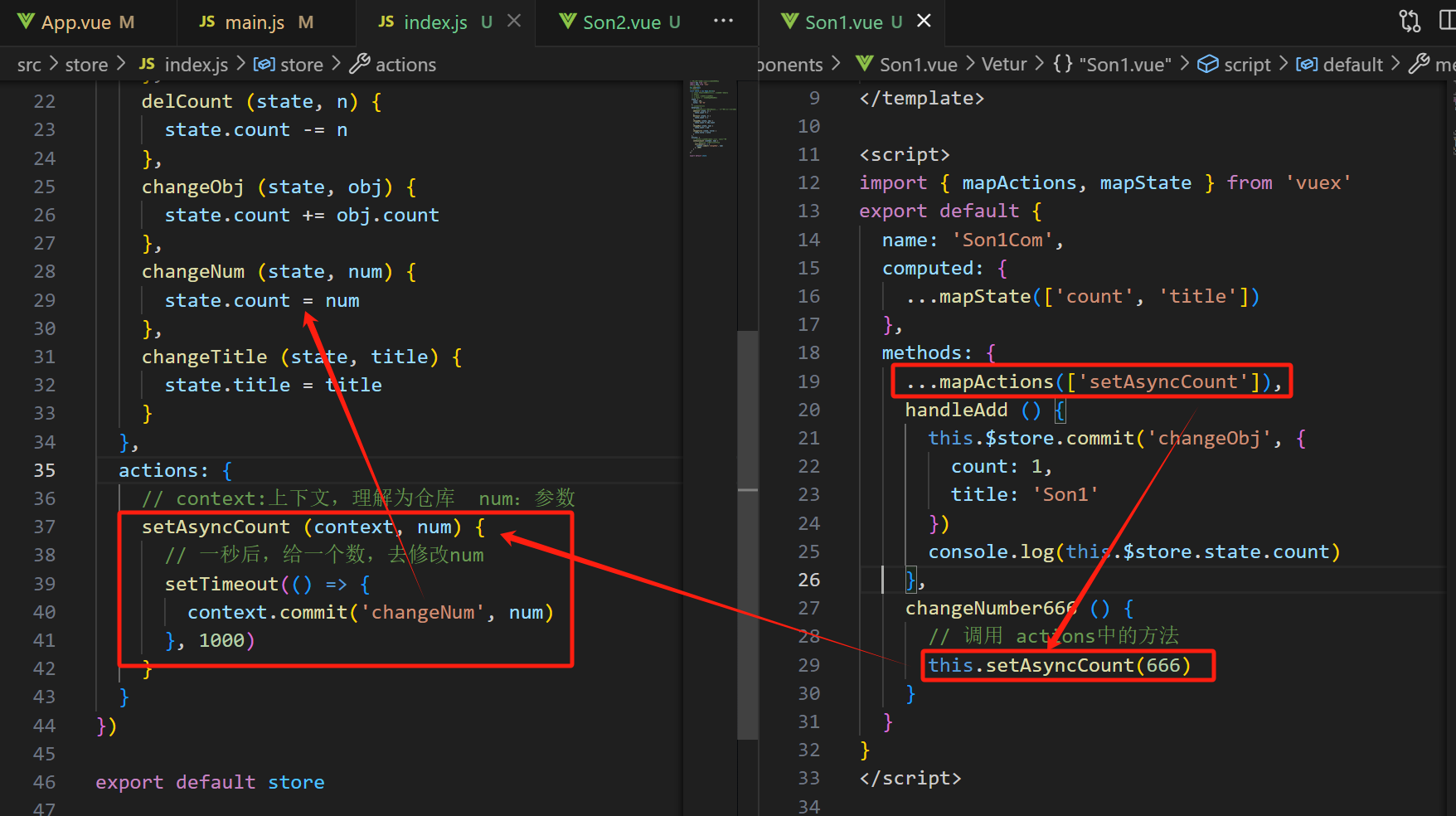
Task: Switch to the App.vue tab
Action: (x=76, y=22)
